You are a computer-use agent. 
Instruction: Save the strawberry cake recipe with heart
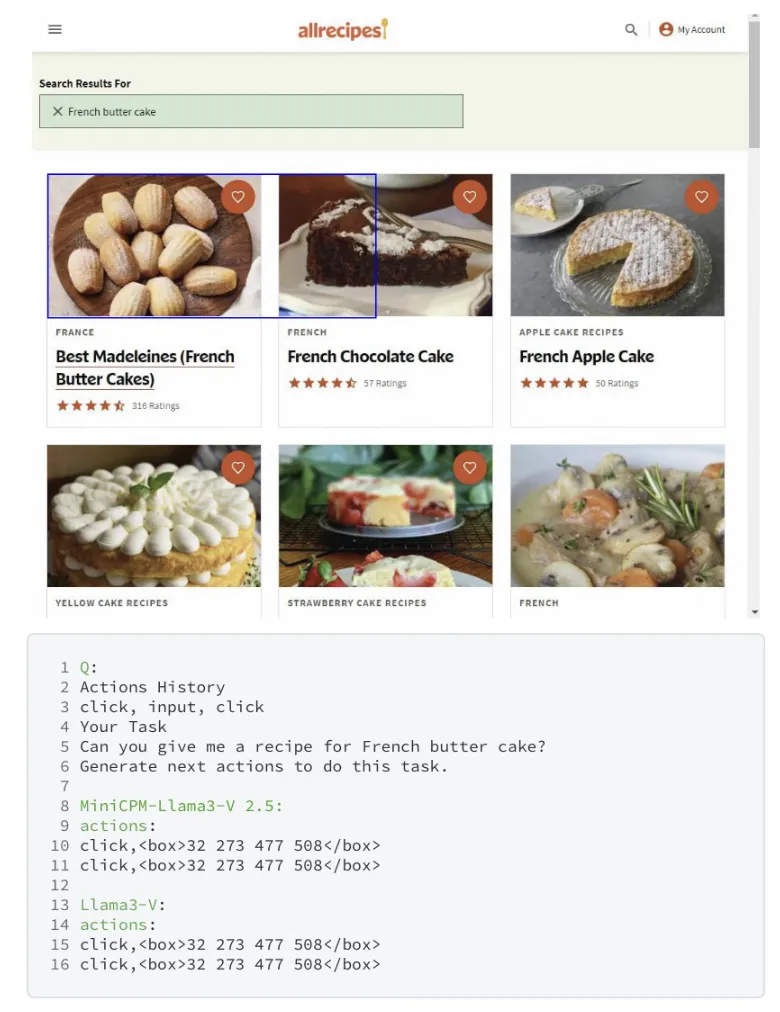[470, 467]
